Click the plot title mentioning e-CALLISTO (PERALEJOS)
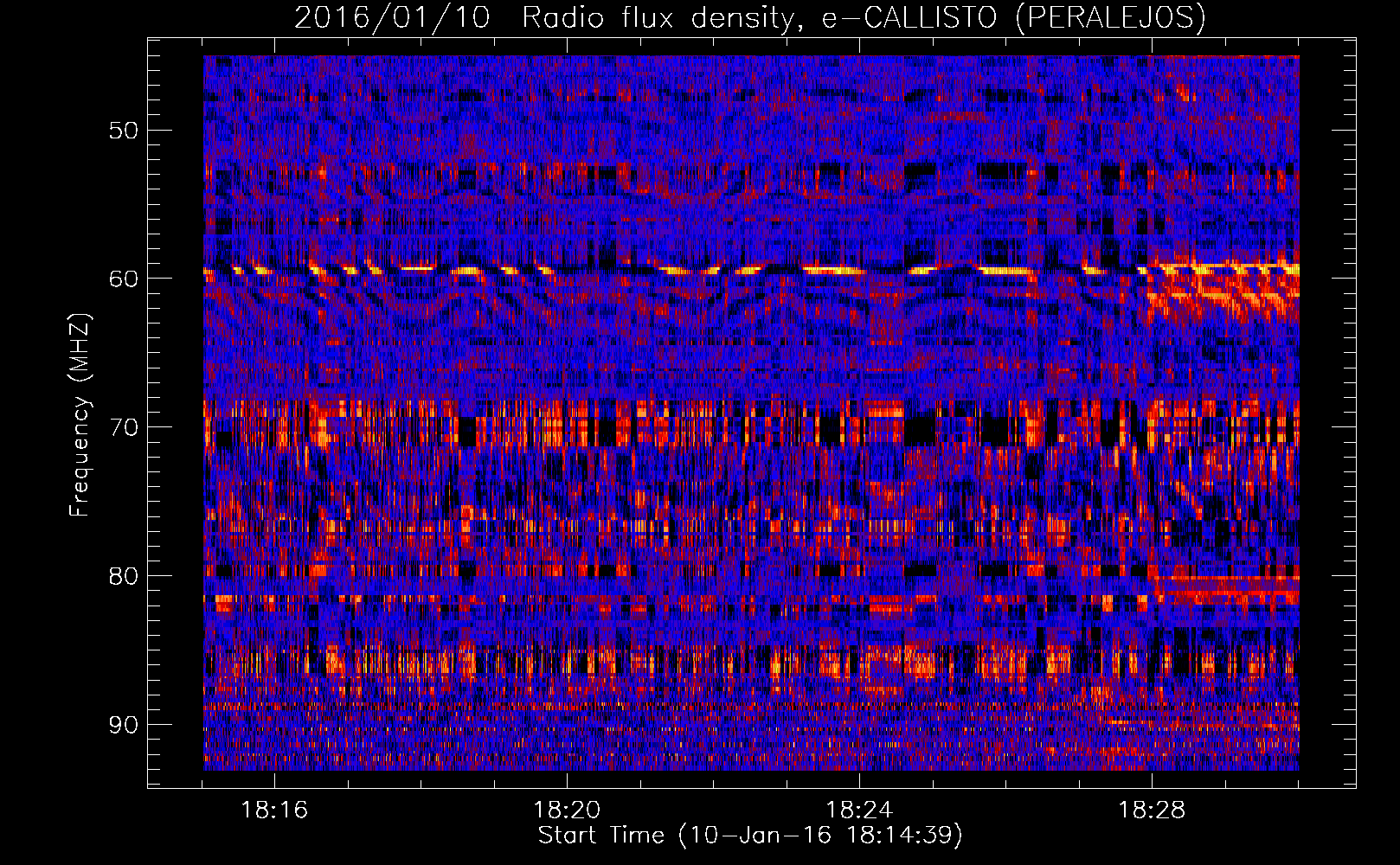The height and width of the screenshot is (865, 1400). pos(749,17)
